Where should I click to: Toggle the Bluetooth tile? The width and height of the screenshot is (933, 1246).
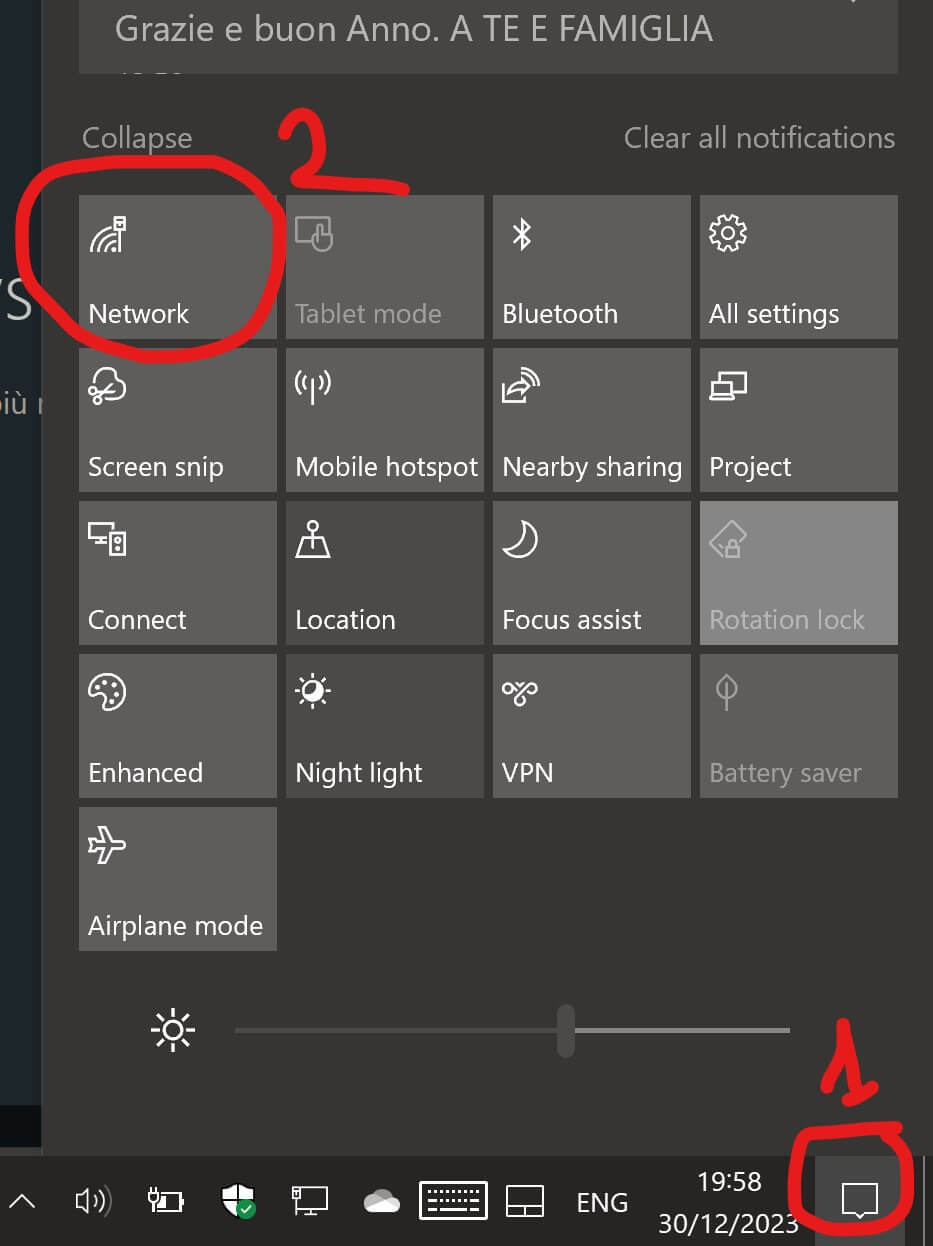pyautogui.click(x=591, y=267)
